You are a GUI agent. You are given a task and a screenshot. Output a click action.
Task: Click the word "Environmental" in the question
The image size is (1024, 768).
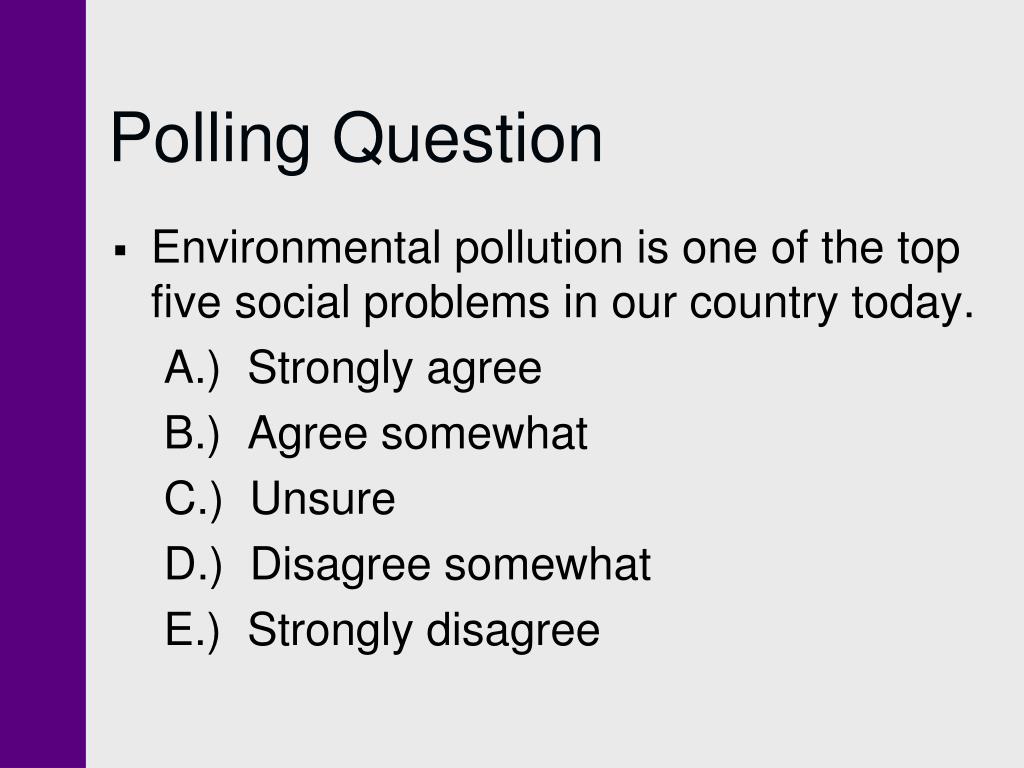(x=296, y=248)
